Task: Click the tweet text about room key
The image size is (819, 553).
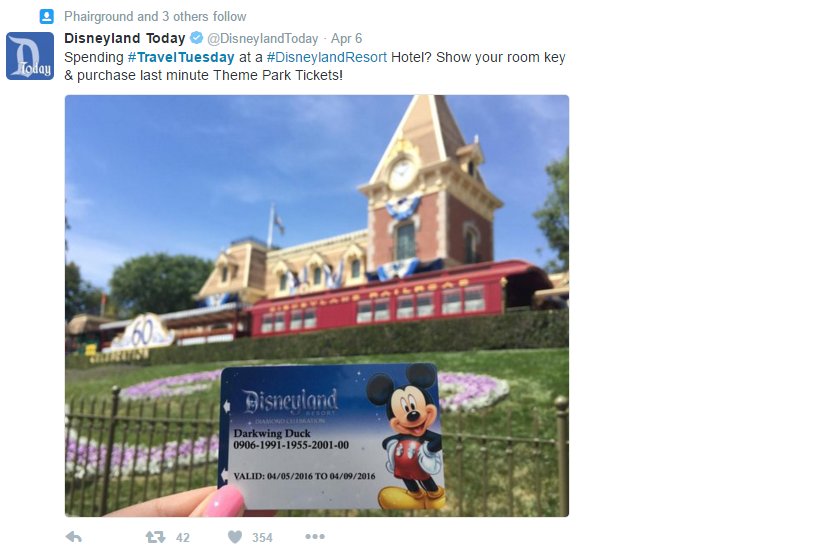Action: (x=315, y=66)
